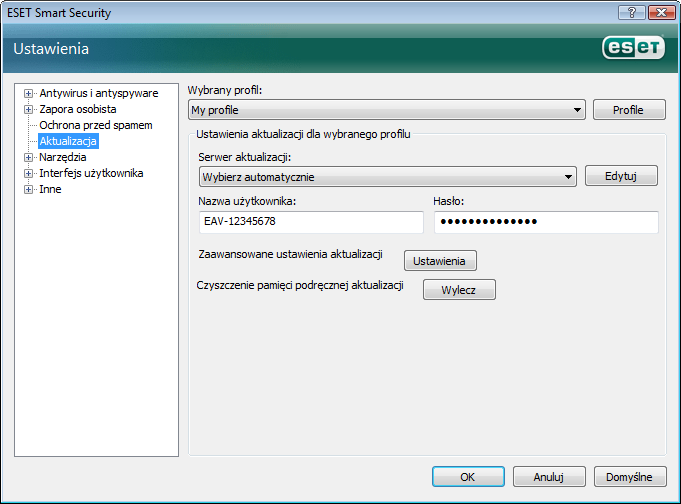Click the help question mark icon

(x=632, y=13)
